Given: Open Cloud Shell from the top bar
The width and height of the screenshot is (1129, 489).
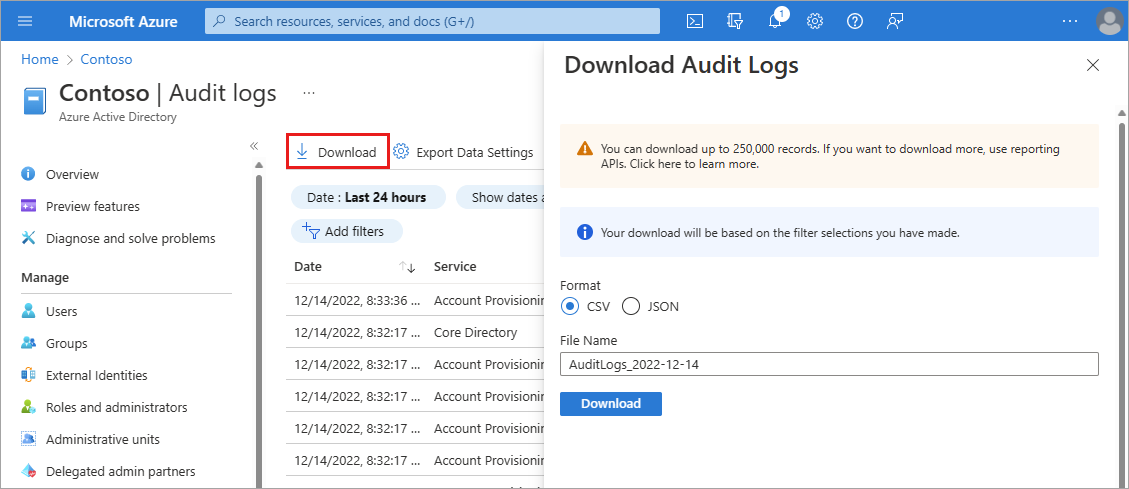Looking at the screenshot, I should tap(693, 21).
